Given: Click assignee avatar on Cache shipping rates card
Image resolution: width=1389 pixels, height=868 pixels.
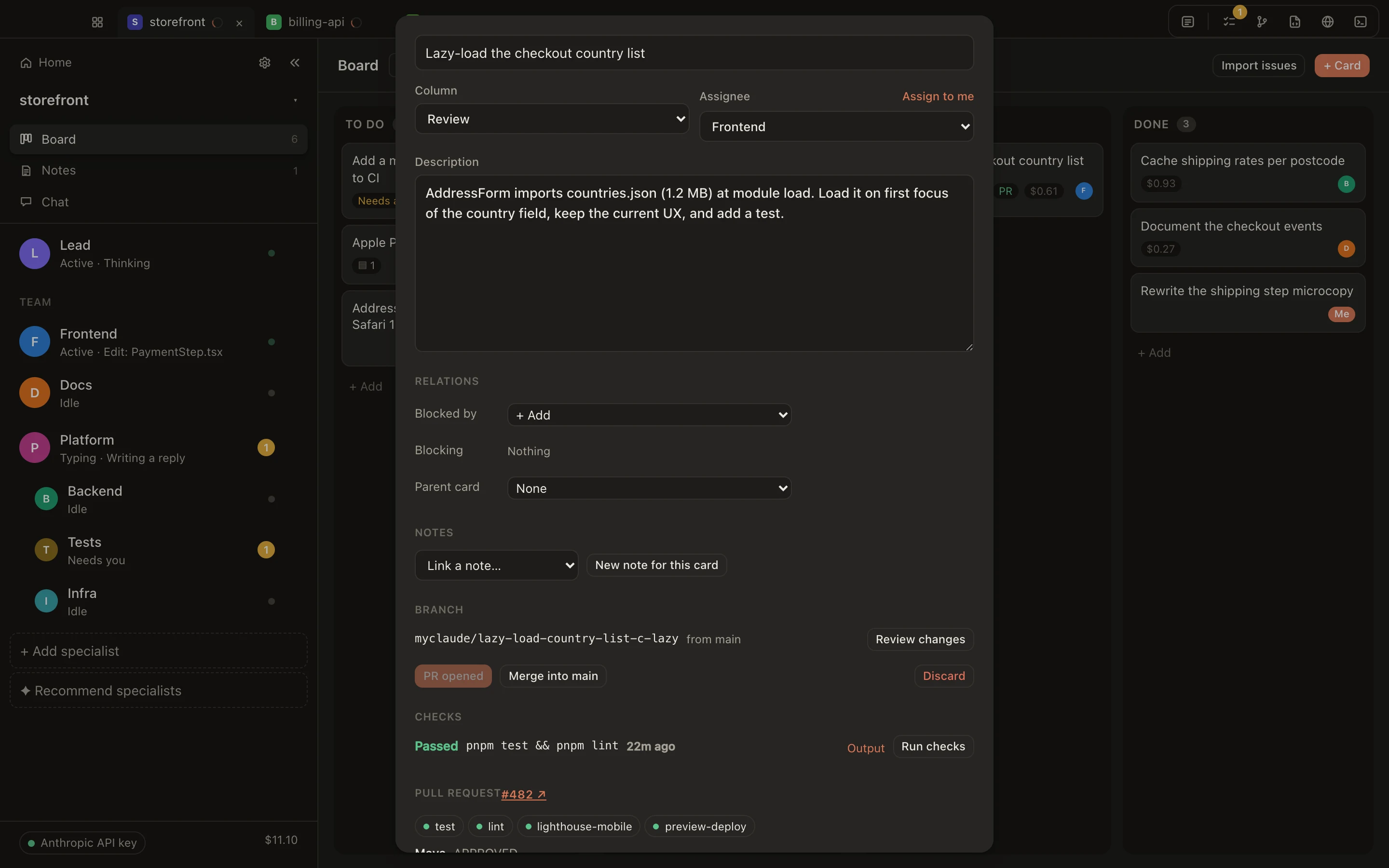Looking at the screenshot, I should (x=1346, y=184).
